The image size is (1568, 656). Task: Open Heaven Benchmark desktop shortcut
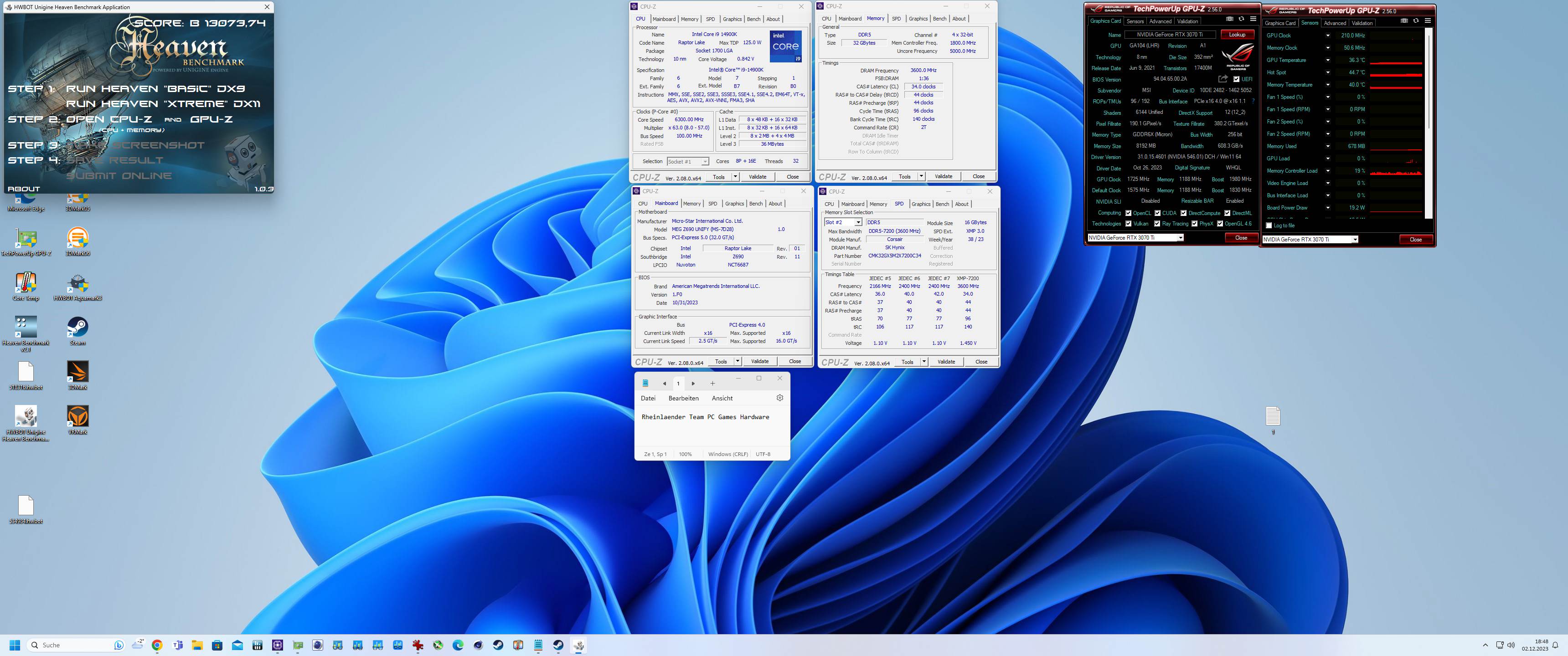26,334
